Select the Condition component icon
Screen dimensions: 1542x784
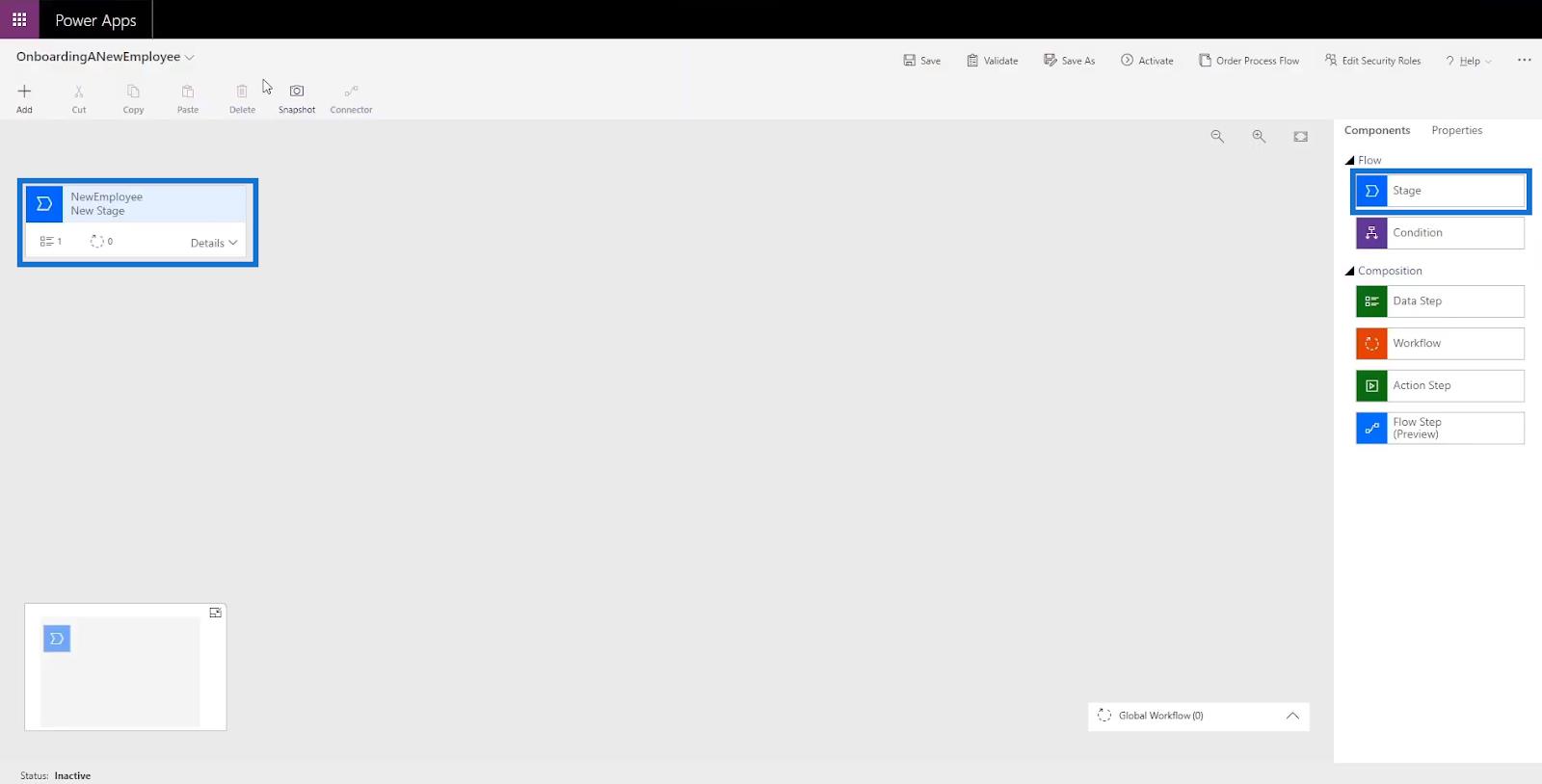[x=1371, y=233]
